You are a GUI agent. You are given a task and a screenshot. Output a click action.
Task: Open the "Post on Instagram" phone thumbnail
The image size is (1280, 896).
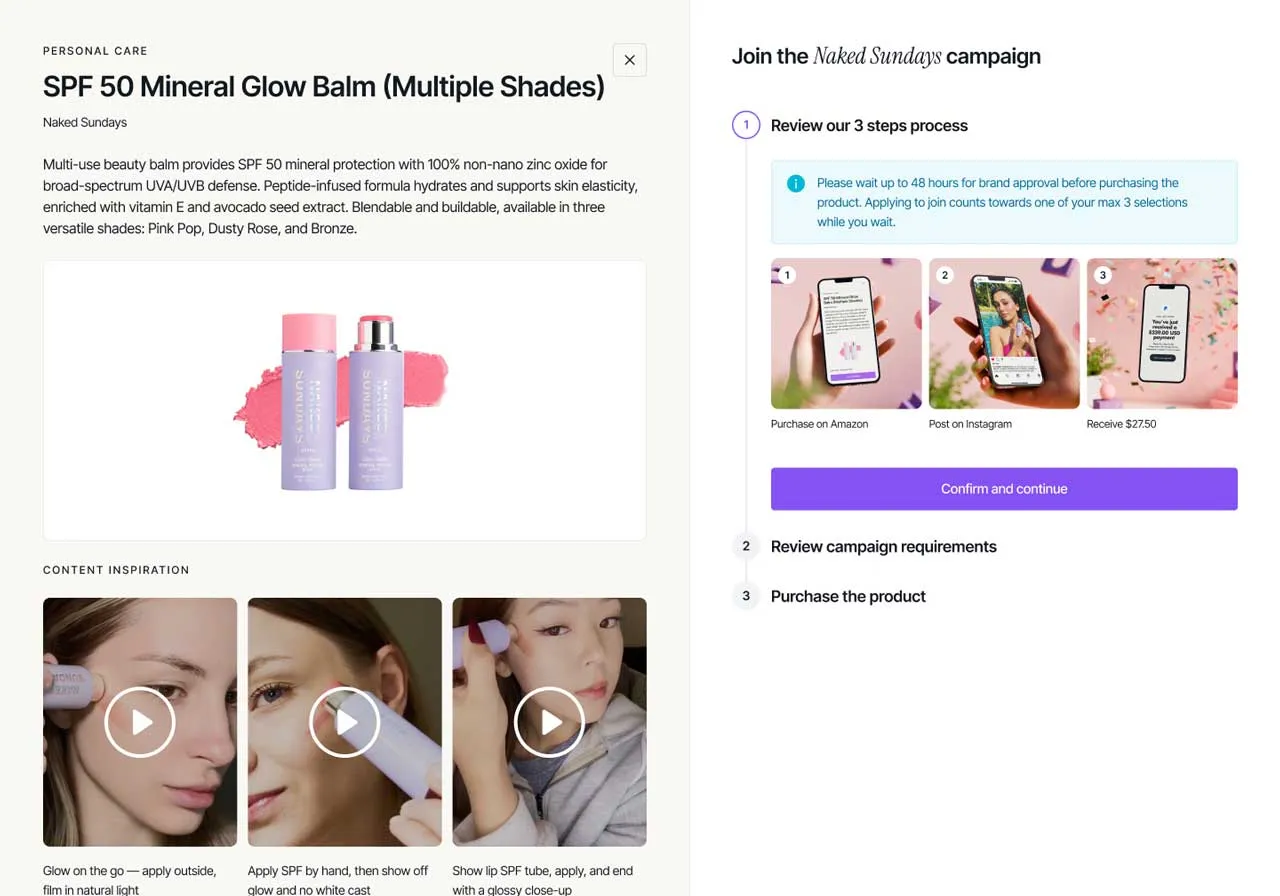tap(1004, 333)
